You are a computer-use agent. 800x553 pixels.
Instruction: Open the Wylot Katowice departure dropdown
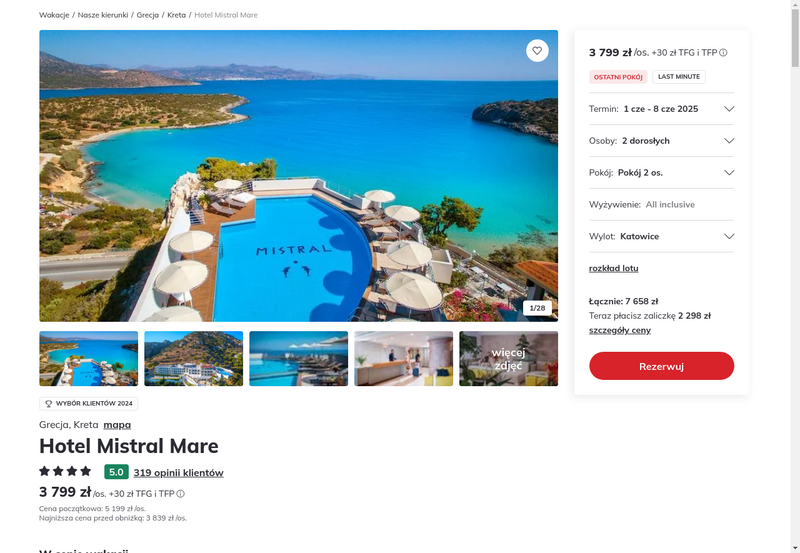661,236
